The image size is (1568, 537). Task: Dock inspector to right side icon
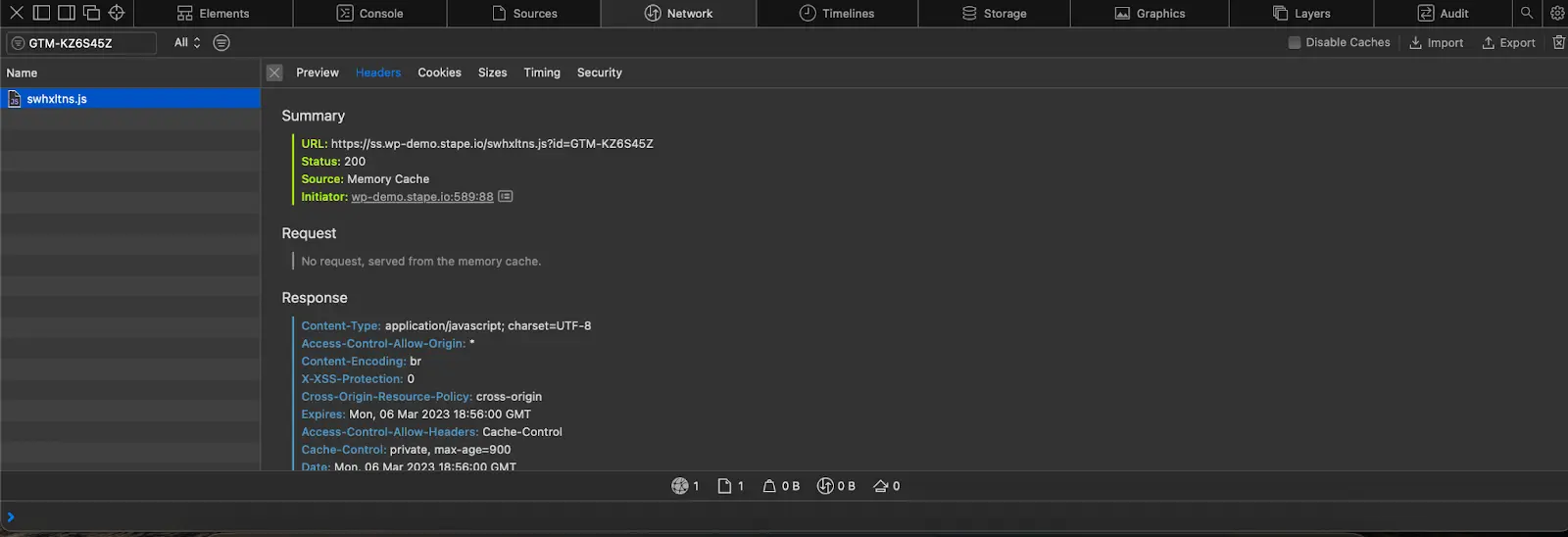click(x=67, y=13)
